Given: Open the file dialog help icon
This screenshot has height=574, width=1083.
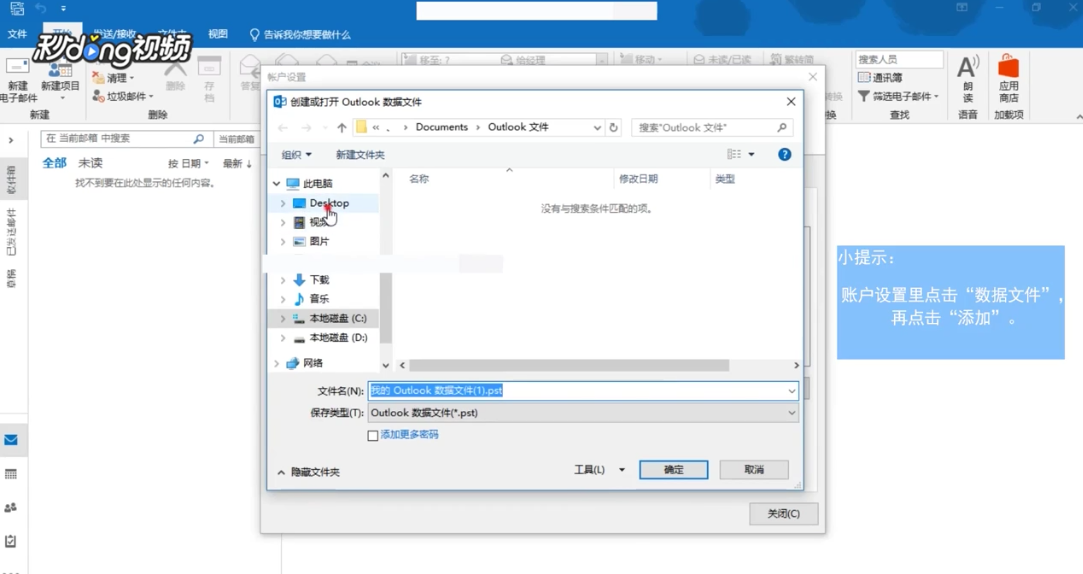Looking at the screenshot, I should tap(785, 155).
